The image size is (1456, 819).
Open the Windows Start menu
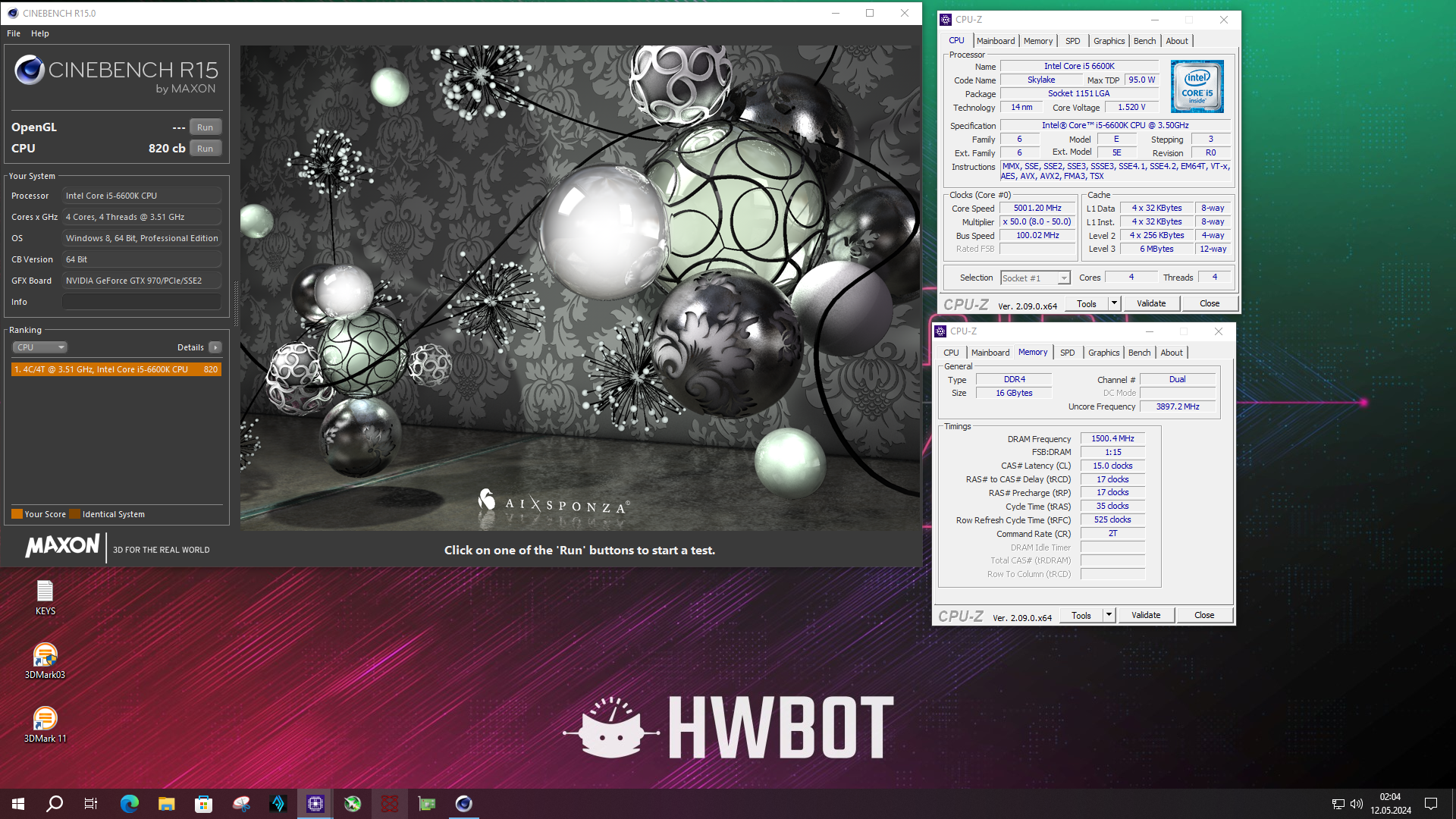click(18, 804)
